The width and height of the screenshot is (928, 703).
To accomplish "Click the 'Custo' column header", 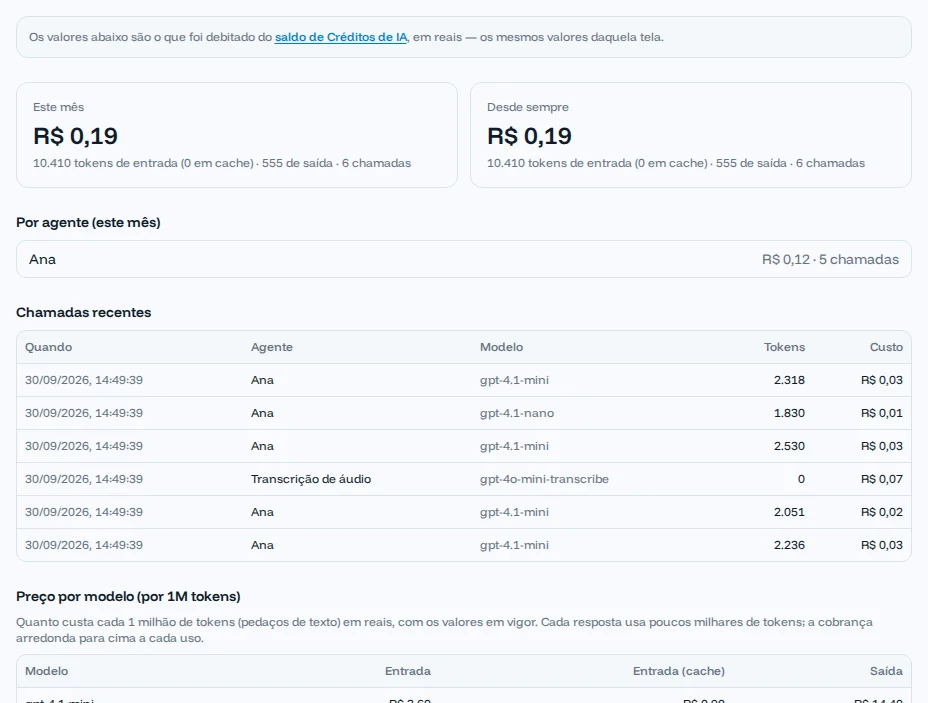I will [886, 347].
